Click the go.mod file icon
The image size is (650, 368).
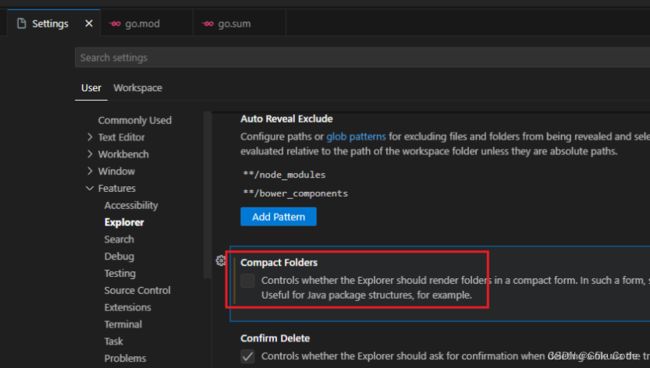point(115,24)
